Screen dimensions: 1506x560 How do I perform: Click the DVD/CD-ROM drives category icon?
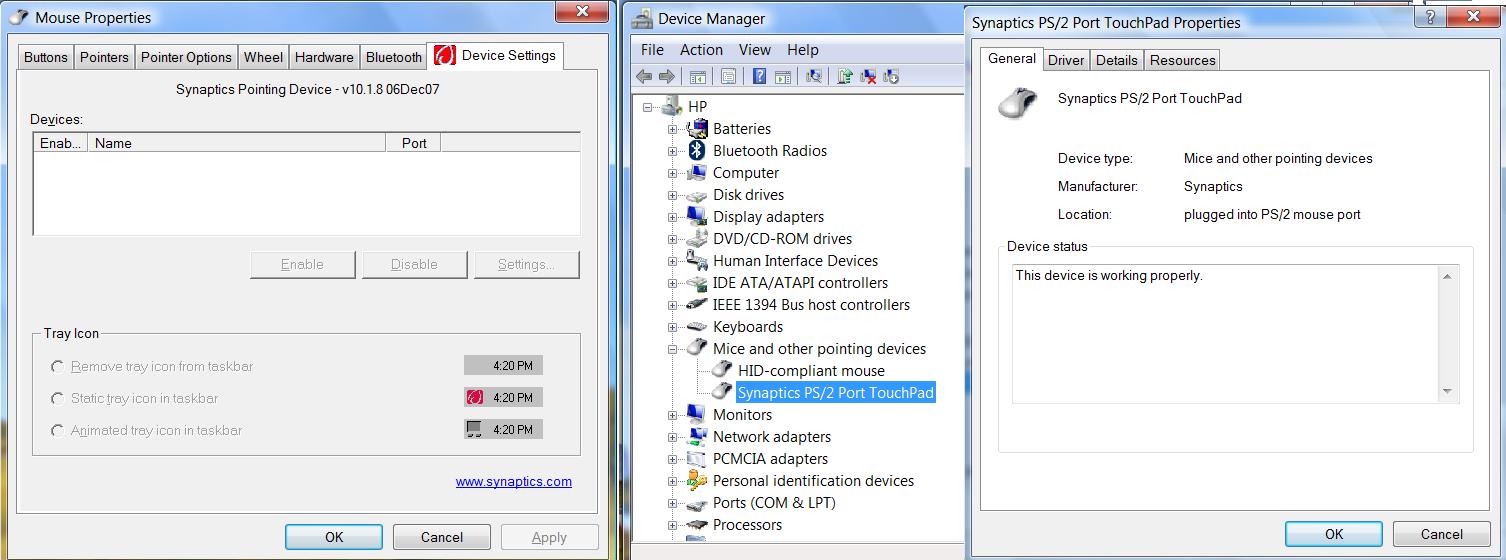pos(697,238)
